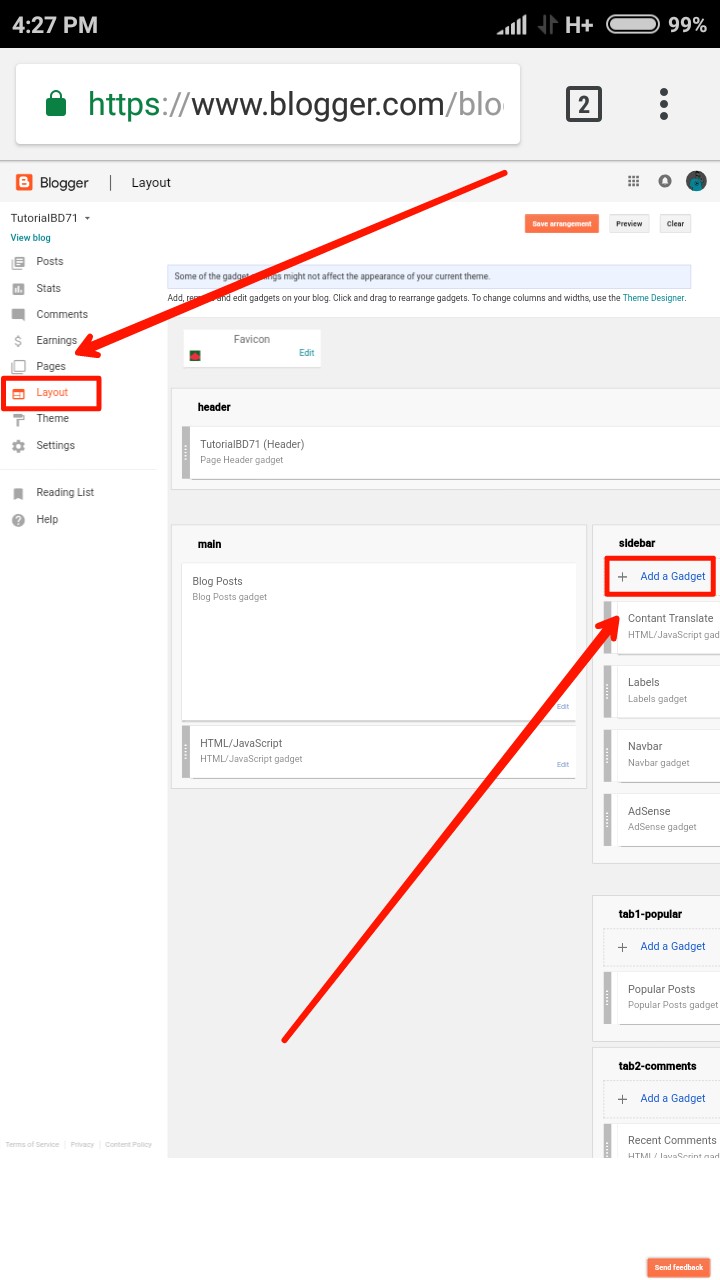Tap the green secure padlock icon

57,104
